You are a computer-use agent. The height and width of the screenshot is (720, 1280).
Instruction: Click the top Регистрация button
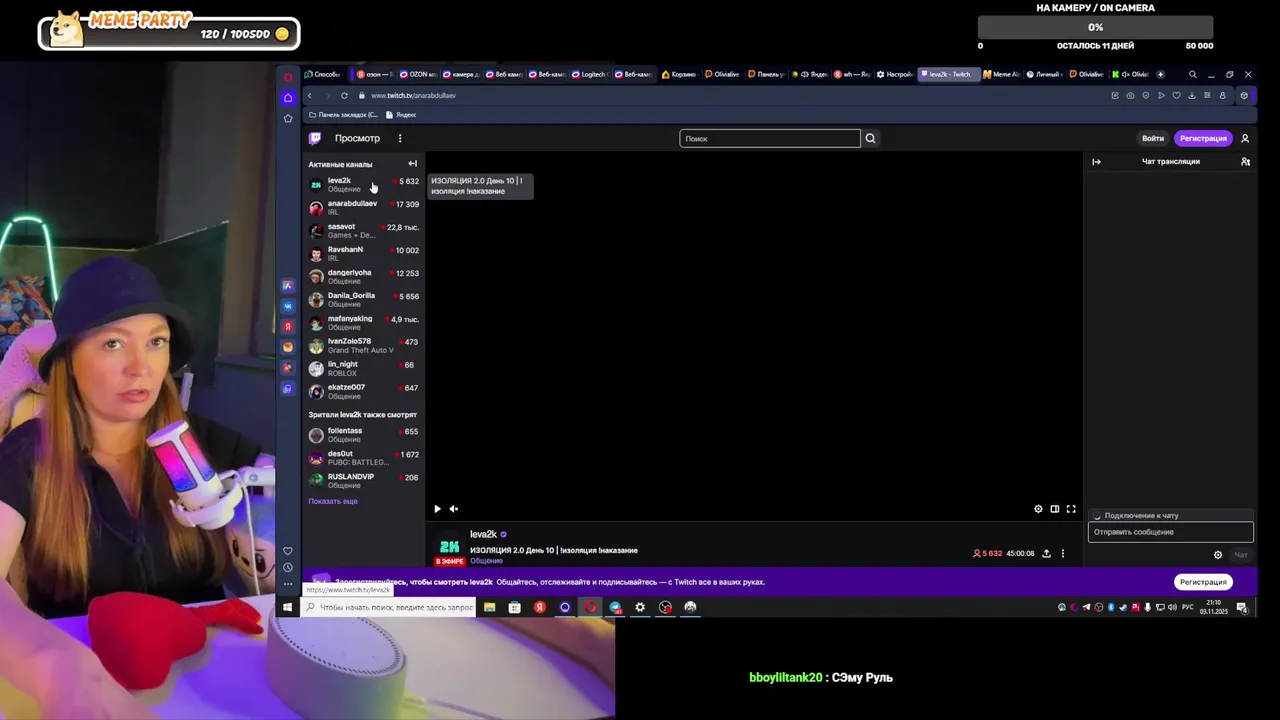(x=1203, y=138)
